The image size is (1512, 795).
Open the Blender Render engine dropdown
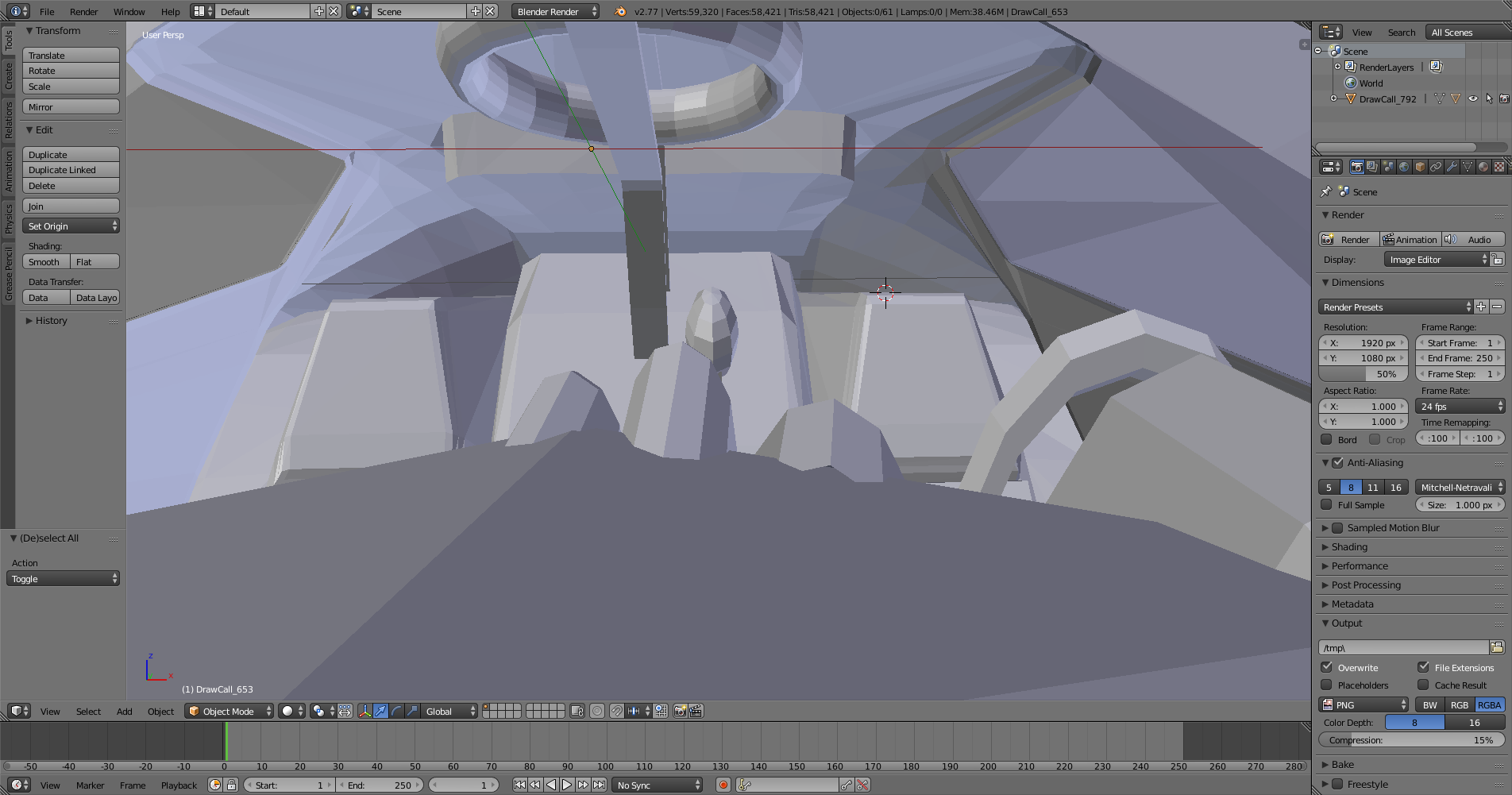point(555,11)
